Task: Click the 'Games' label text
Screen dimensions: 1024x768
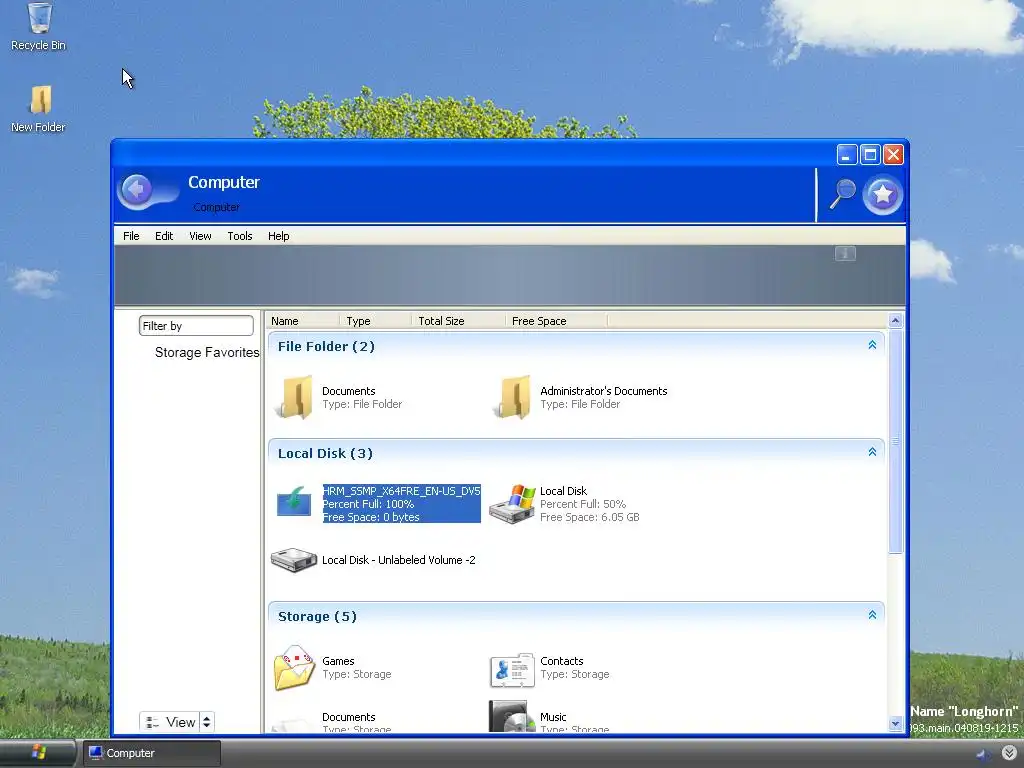Action: click(338, 661)
